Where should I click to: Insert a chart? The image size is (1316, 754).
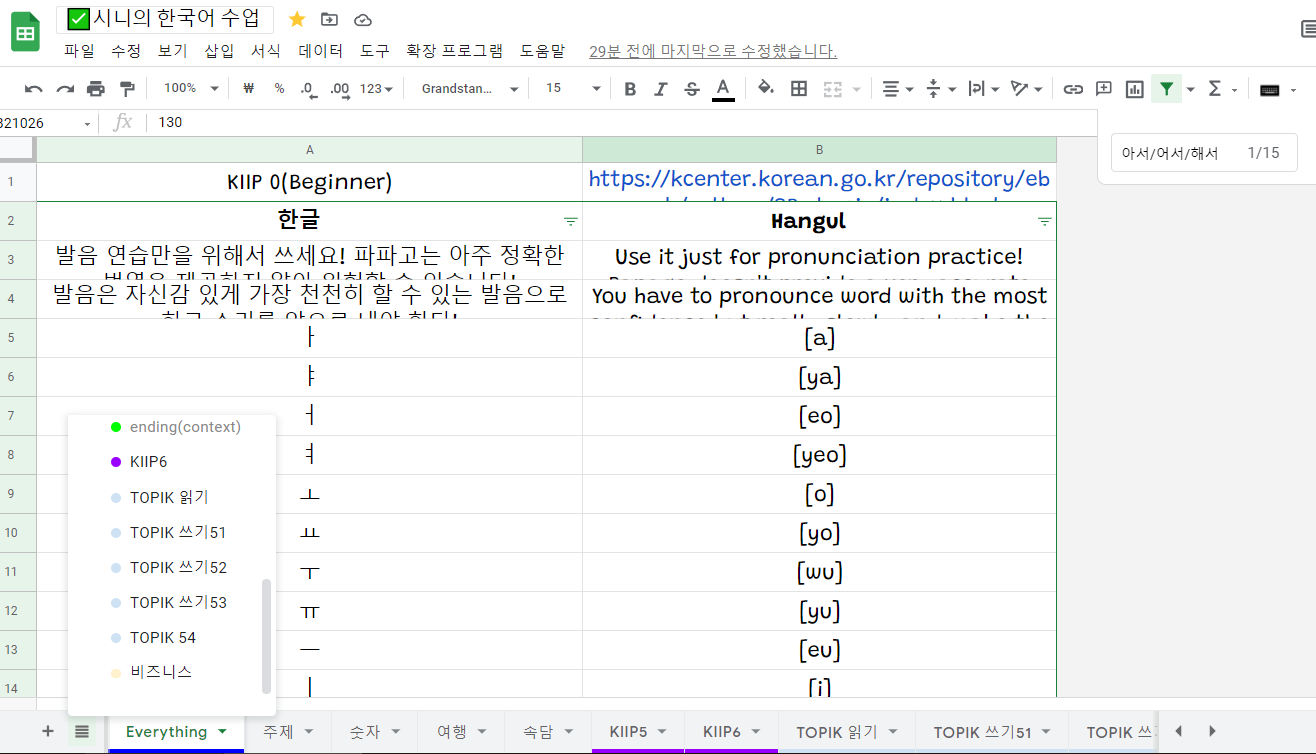[1133, 88]
